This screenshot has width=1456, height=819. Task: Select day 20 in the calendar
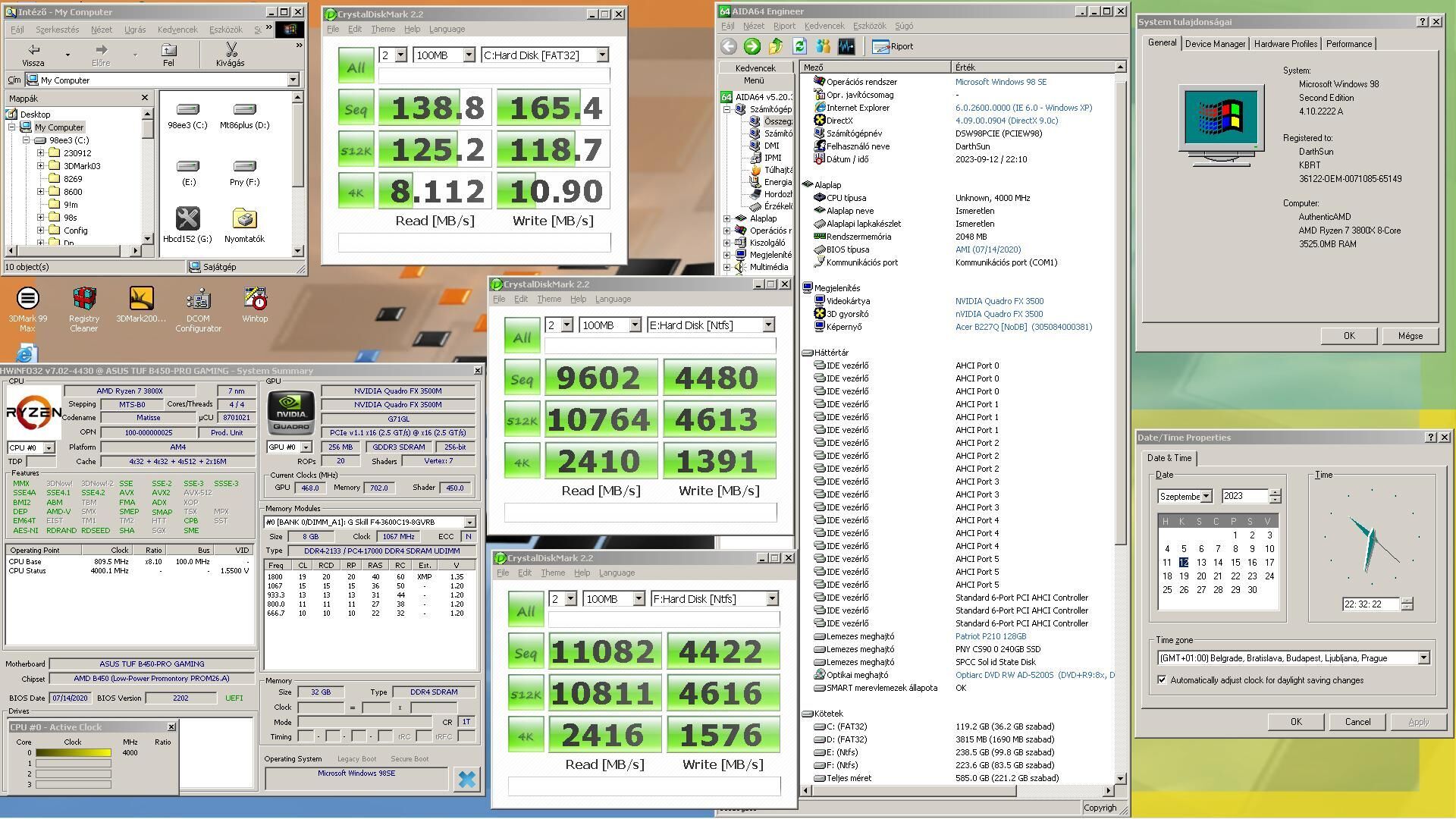(1201, 576)
